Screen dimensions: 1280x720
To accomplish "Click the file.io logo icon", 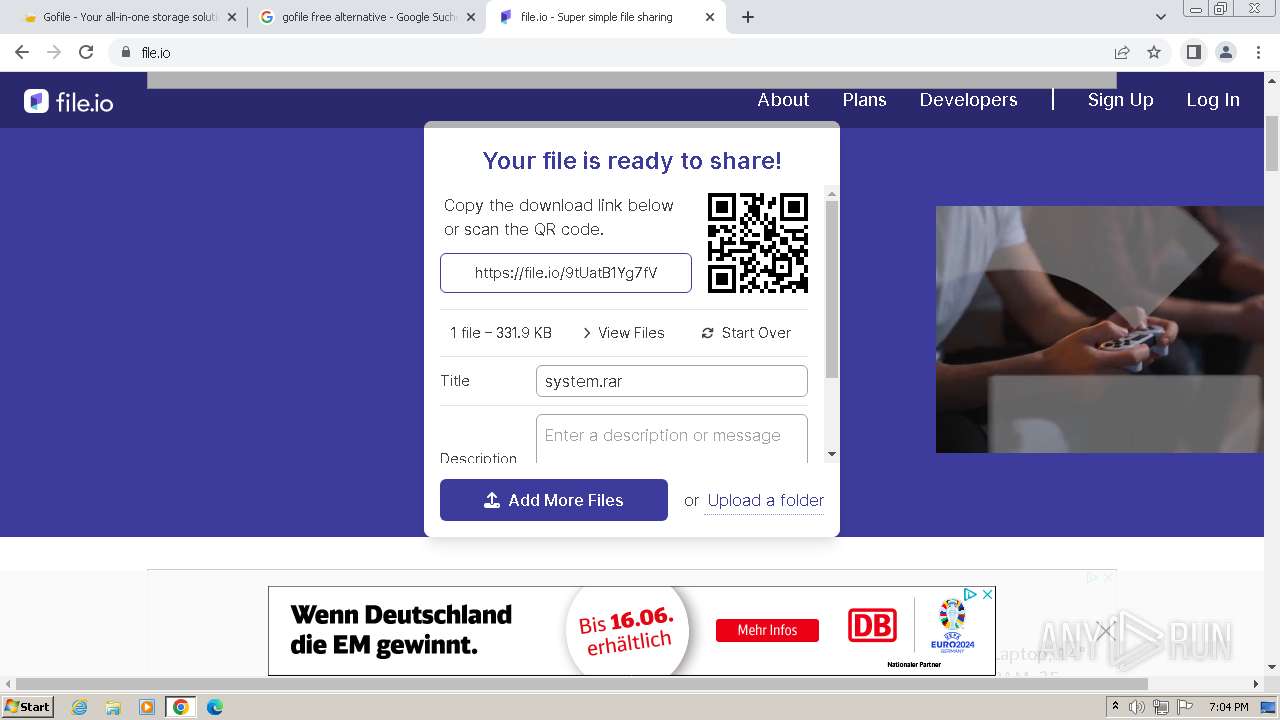I will tap(36, 101).
